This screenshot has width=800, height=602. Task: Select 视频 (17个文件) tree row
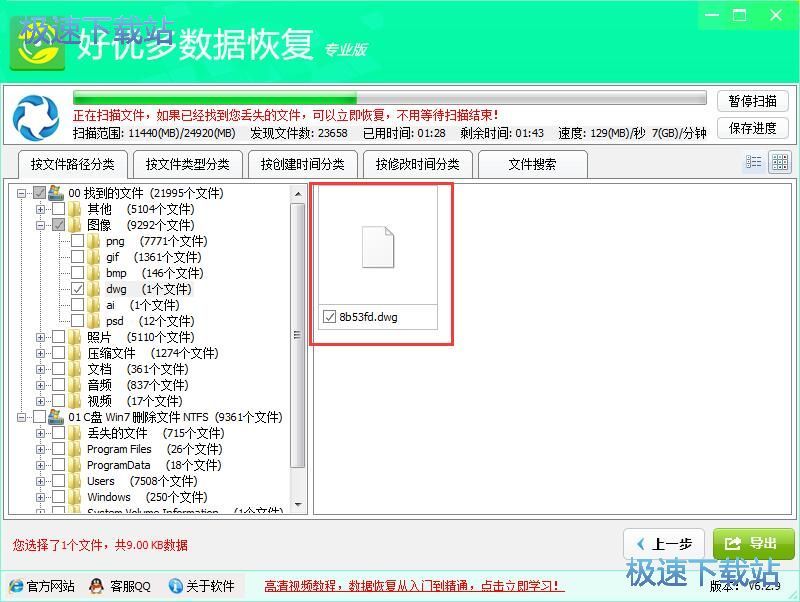[135, 401]
